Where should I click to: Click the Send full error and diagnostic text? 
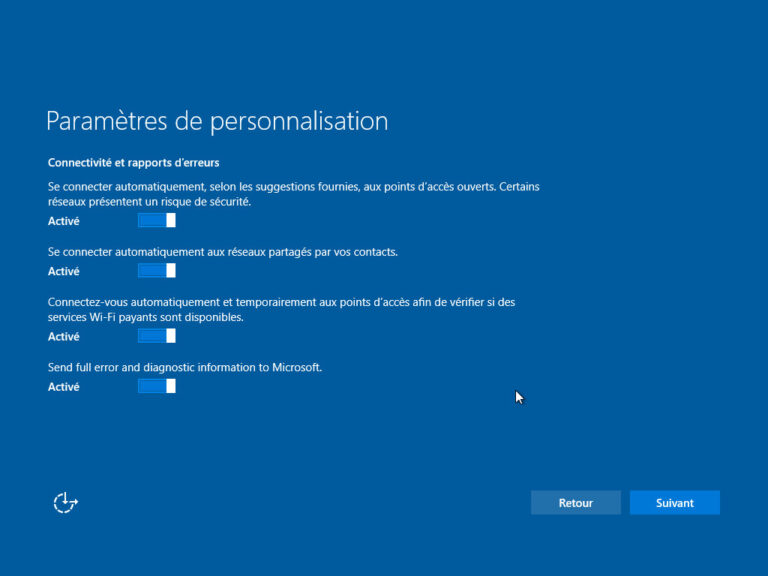[x=185, y=368]
